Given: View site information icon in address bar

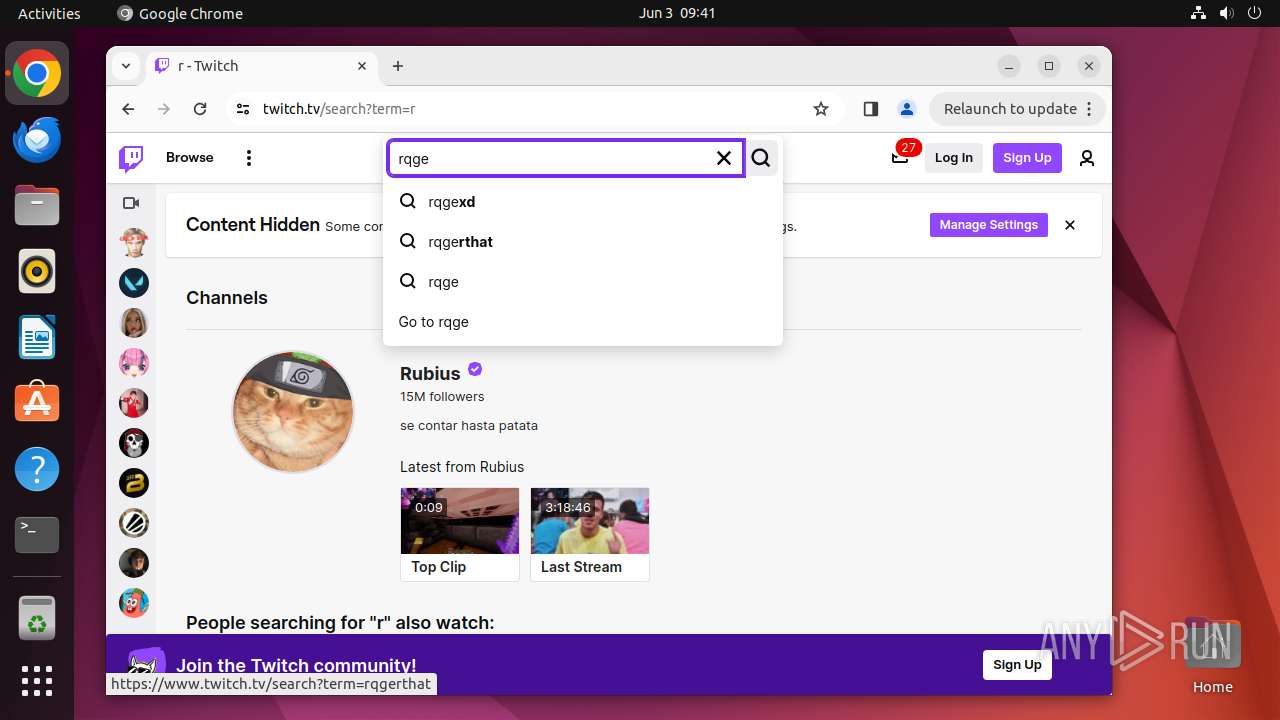Looking at the screenshot, I should [243, 109].
